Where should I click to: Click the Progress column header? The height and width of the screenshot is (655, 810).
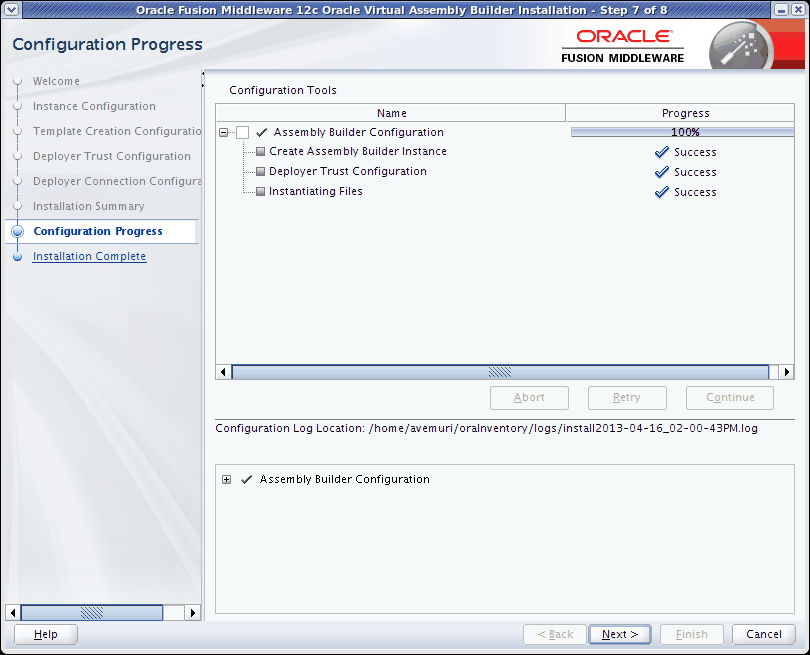tap(680, 113)
